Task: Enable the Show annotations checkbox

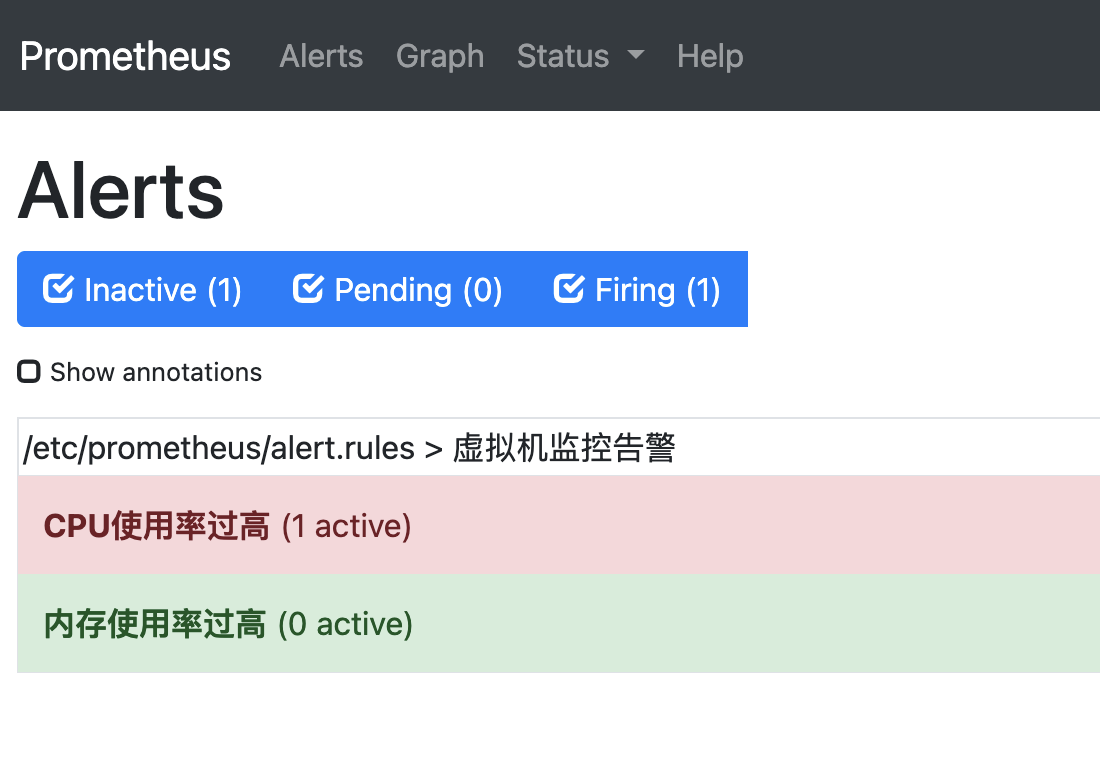Action: [x=29, y=372]
